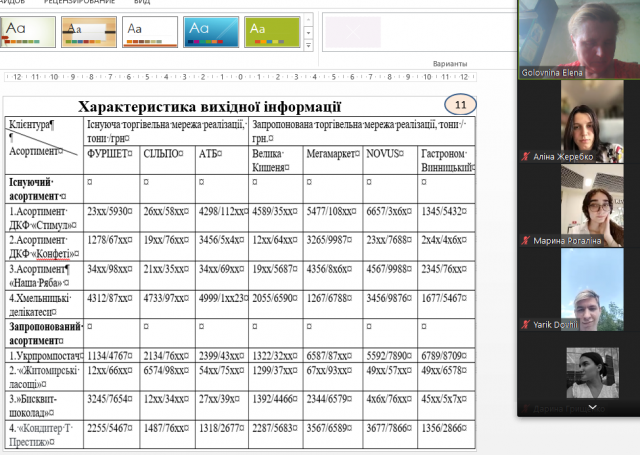This screenshot has height=455, width=640.
Task: Click cell value 3265/9987
Action: tap(329, 240)
